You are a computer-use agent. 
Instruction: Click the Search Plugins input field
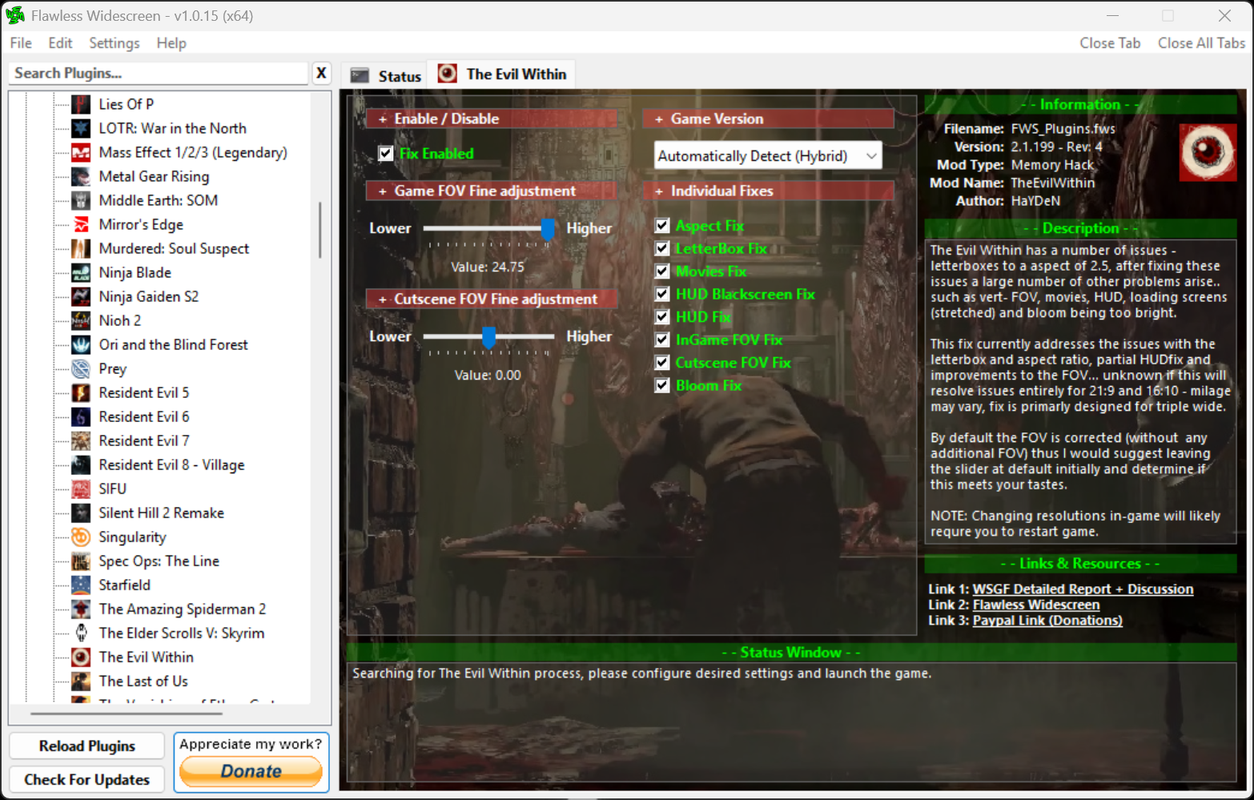(159, 73)
